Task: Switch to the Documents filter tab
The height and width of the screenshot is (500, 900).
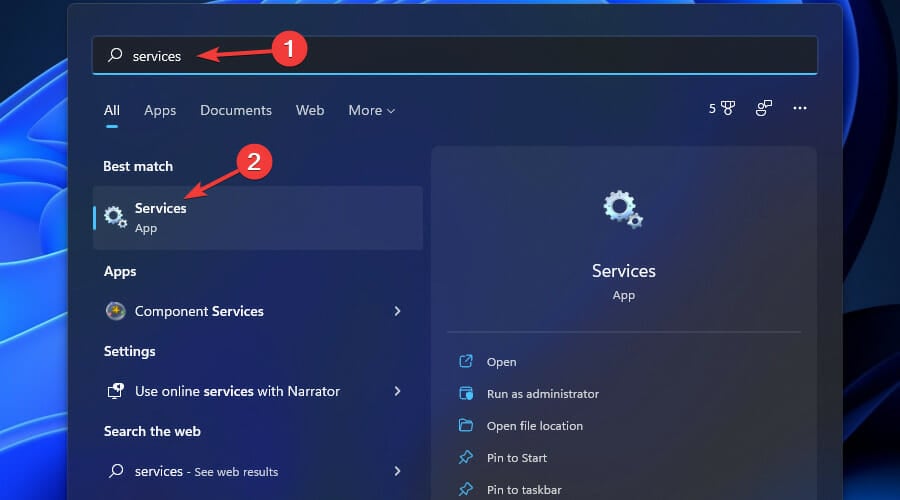Action: [235, 110]
